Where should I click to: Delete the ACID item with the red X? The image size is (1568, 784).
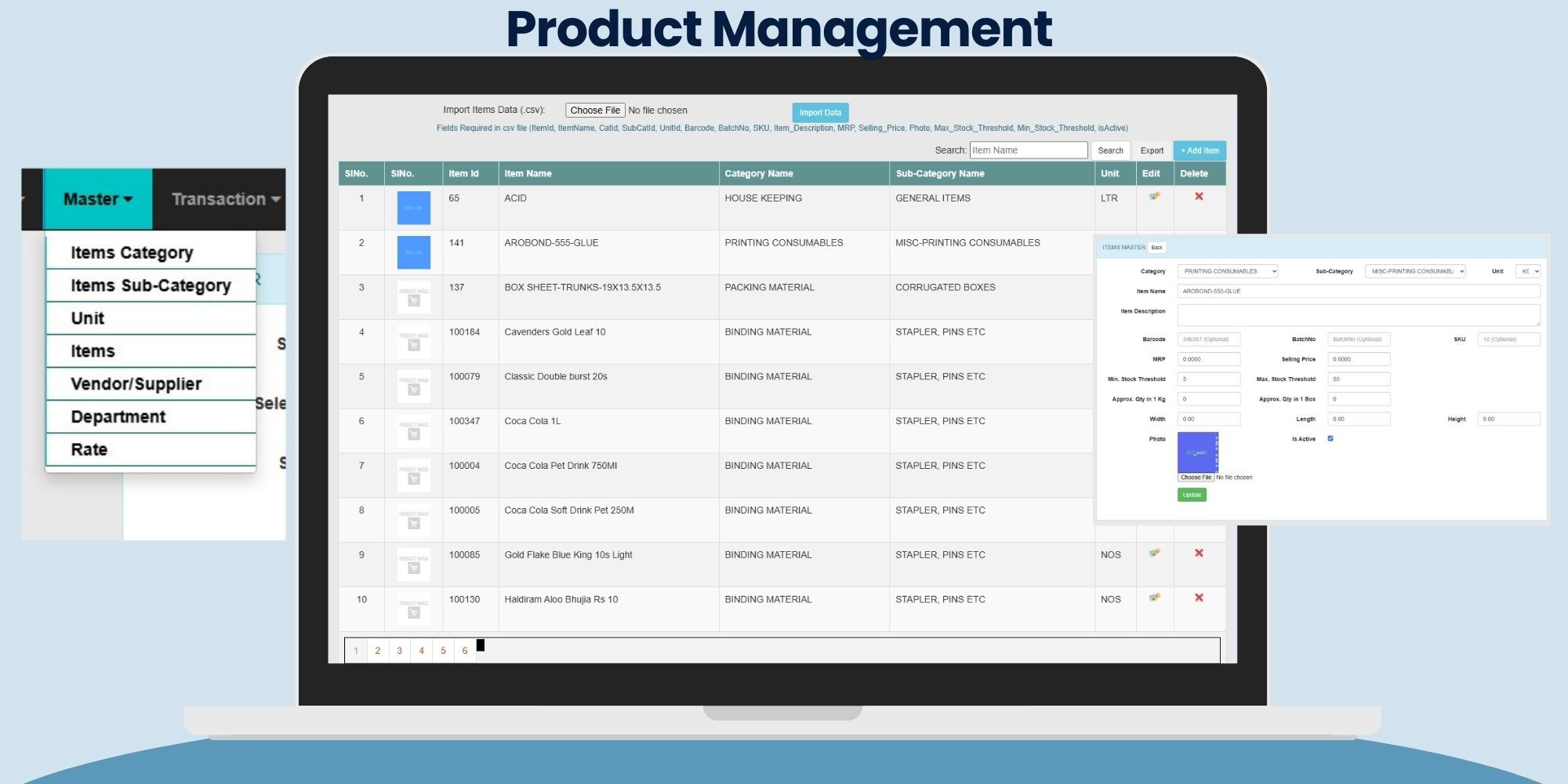click(x=1199, y=197)
